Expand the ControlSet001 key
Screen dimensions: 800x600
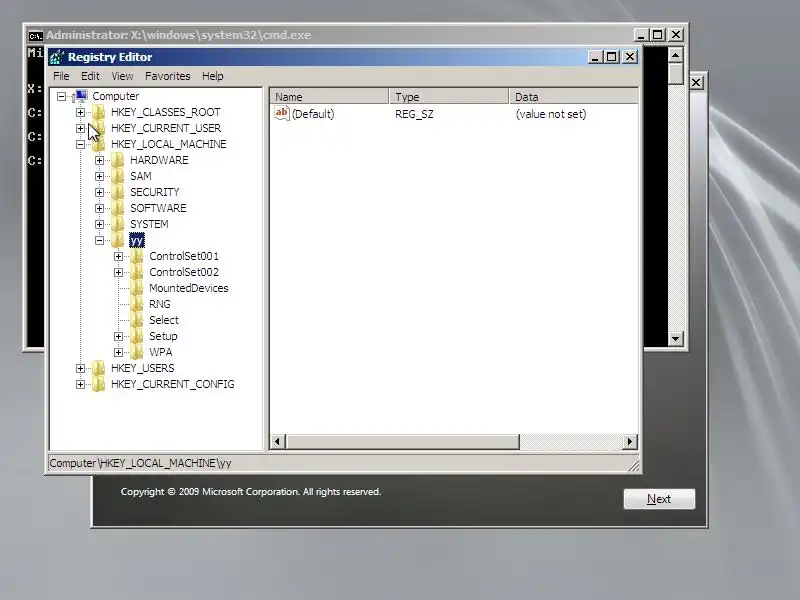[x=118, y=256]
